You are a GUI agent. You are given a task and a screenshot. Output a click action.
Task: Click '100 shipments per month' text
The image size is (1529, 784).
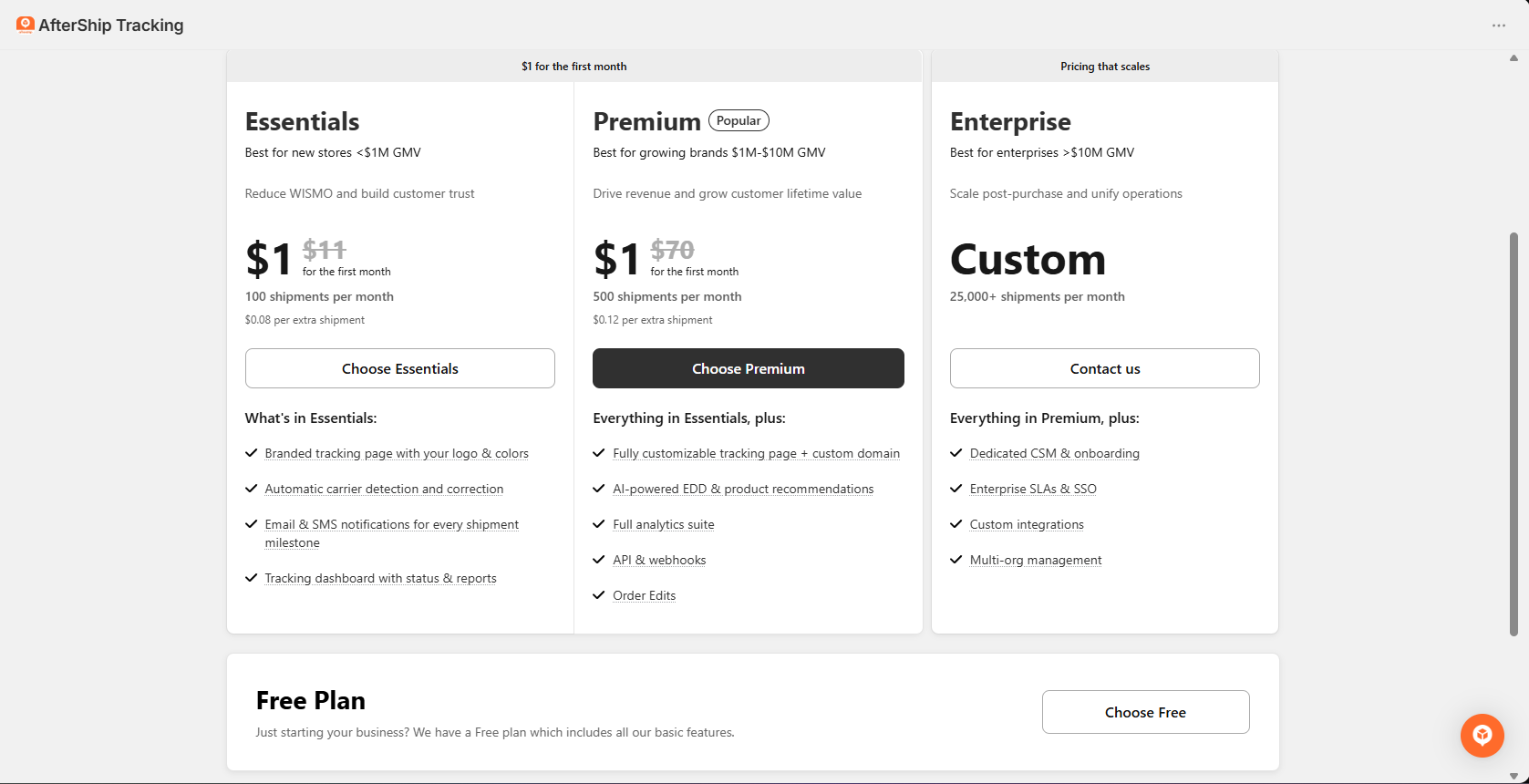pyautogui.click(x=319, y=296)
